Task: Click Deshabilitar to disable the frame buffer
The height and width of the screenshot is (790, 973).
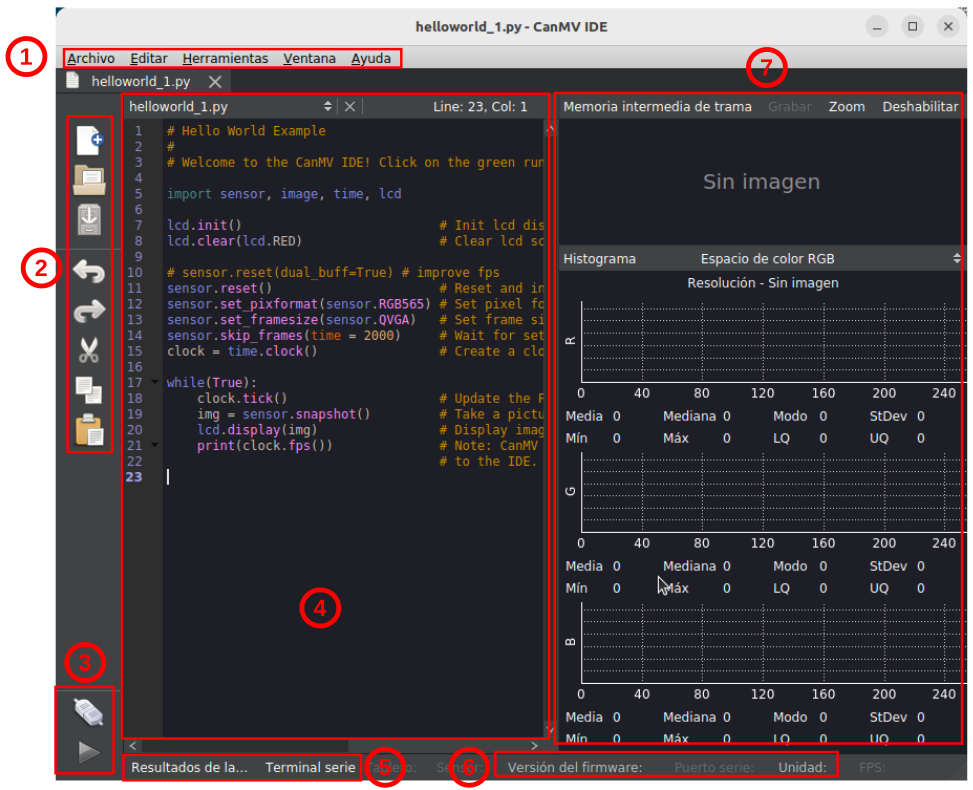Action: click(x=920, y=107)
